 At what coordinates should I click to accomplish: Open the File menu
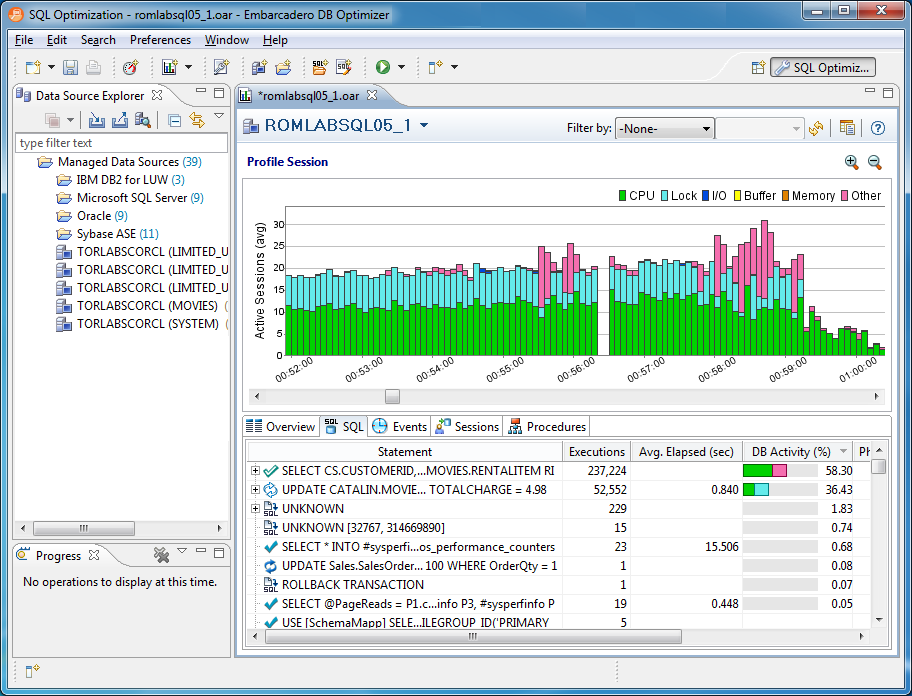[24, 40]
